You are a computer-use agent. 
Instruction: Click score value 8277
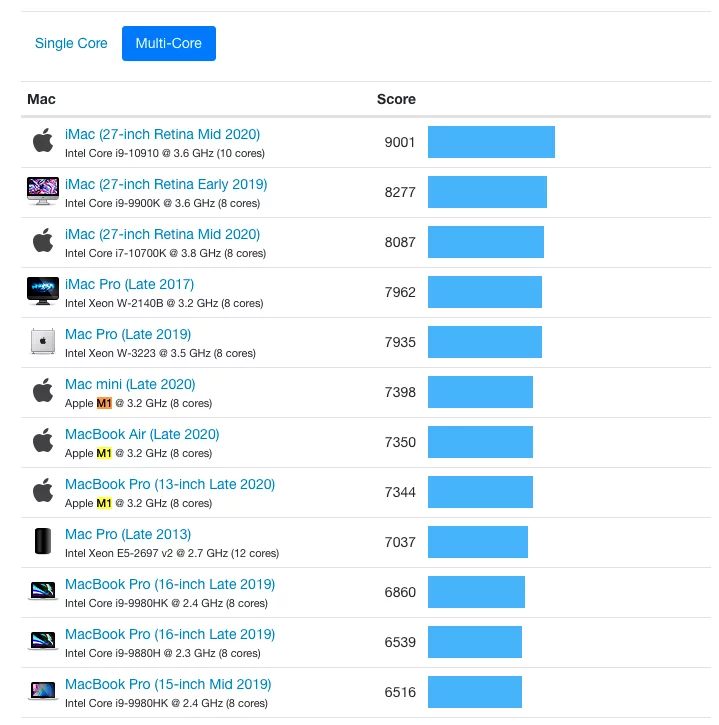click(x=400, y=192)
